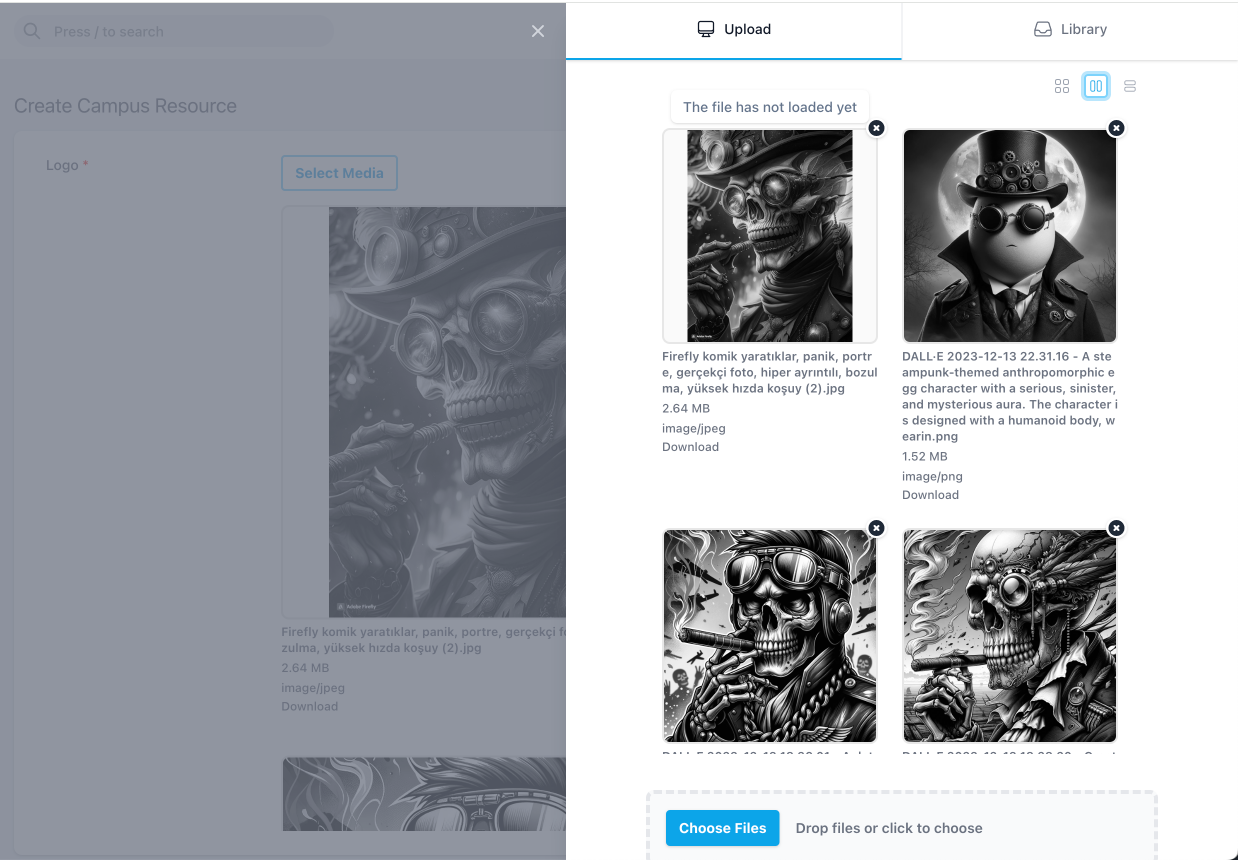Click Download under the Logo preview on the form
The height and width of the screenshot is (860, 1238).
click(309, 706)
